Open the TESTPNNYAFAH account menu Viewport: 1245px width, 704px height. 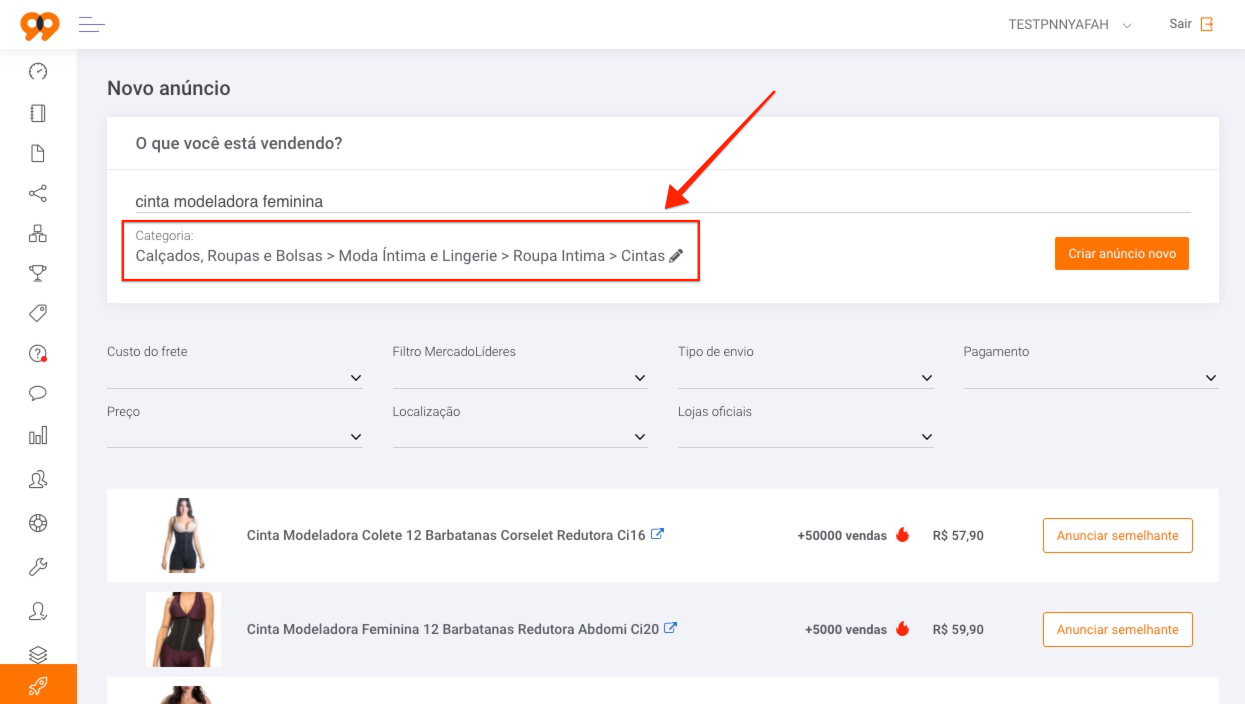[x=1070, y=25]
